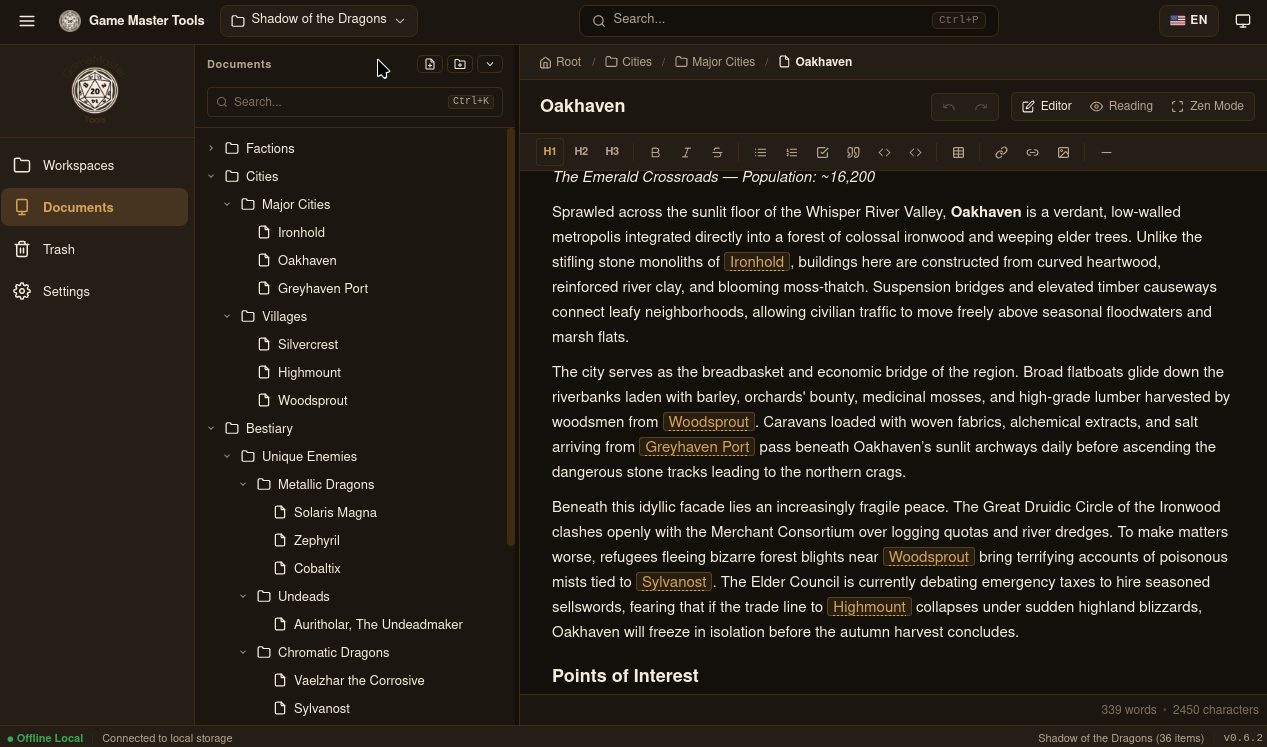Apply Heading 2 with the H2 button
The width and height of the screenshot is (1267, 747).
[x=581, y=152]
